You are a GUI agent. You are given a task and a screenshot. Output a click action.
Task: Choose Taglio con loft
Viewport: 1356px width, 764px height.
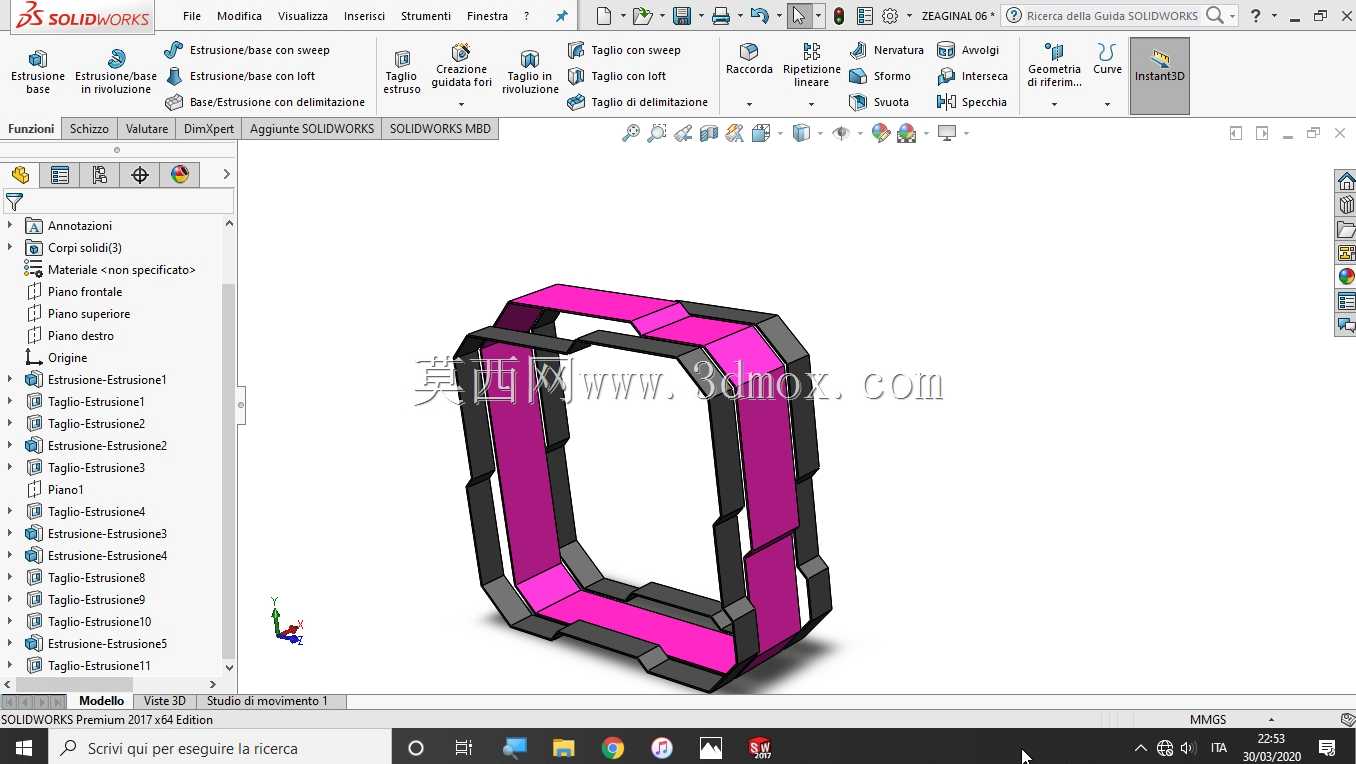[x=617, y=76]
